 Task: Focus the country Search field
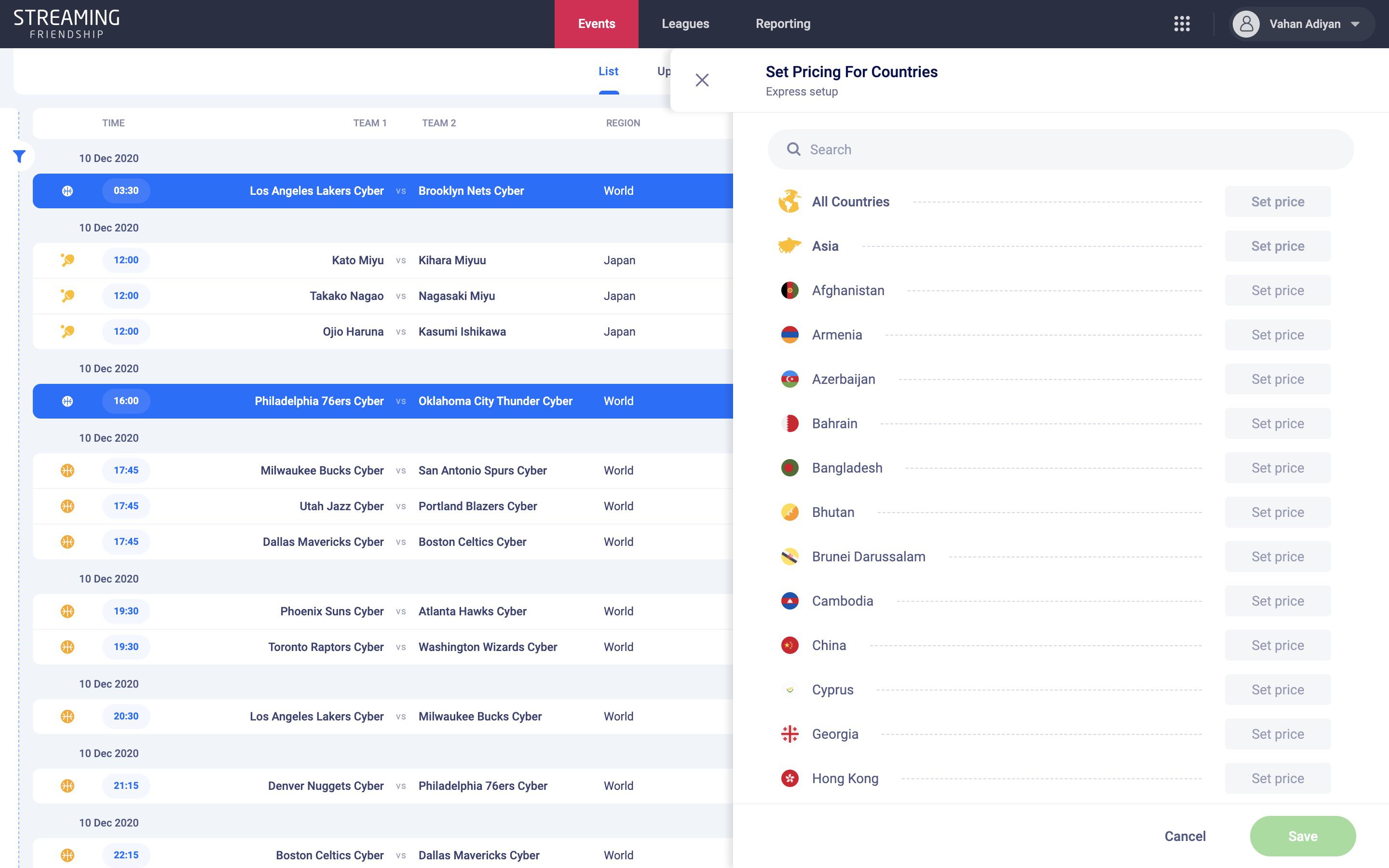pos(1061,149)
